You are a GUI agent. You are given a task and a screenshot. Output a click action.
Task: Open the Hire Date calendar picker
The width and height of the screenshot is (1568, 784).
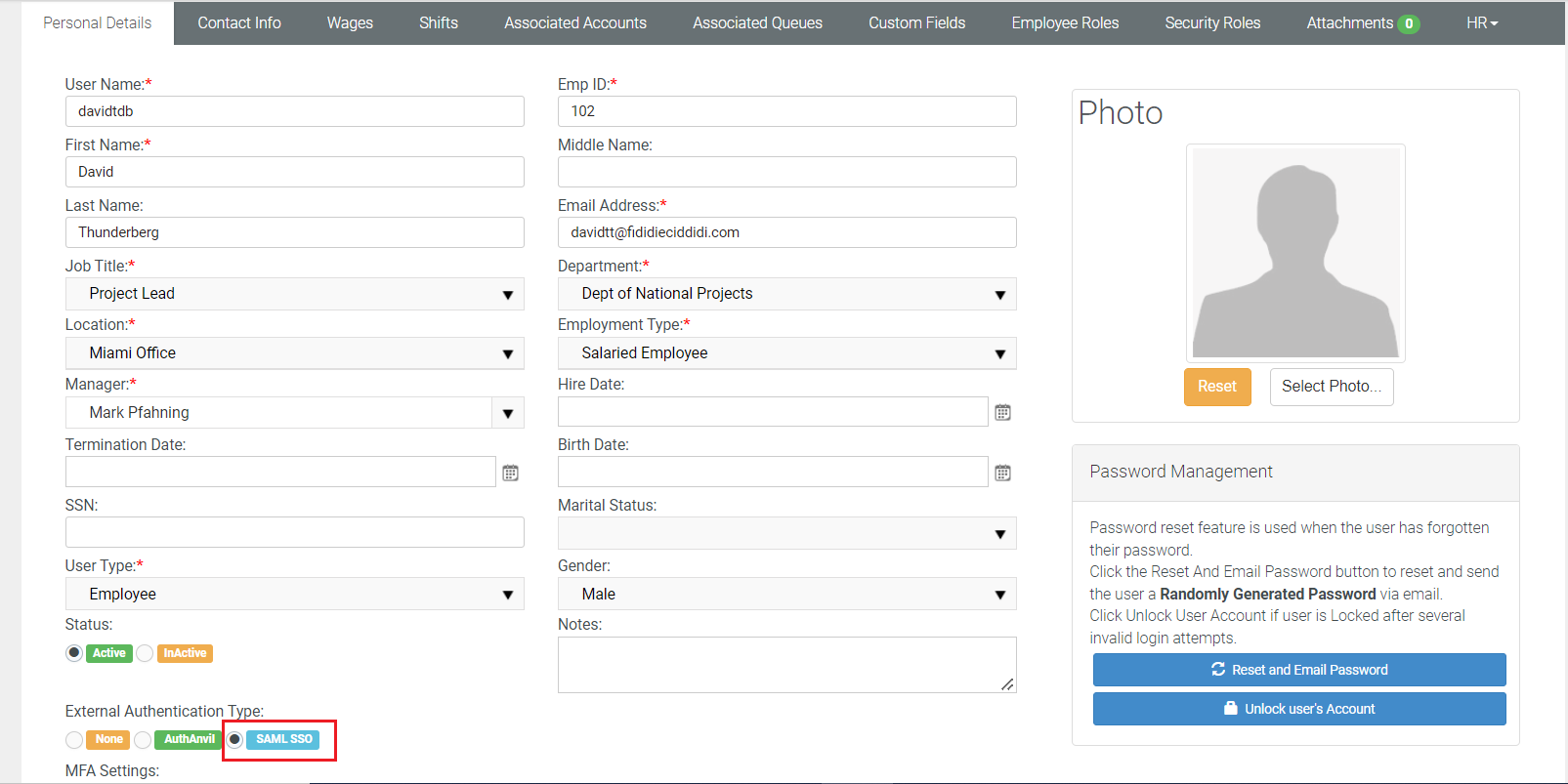point(1002,412)
